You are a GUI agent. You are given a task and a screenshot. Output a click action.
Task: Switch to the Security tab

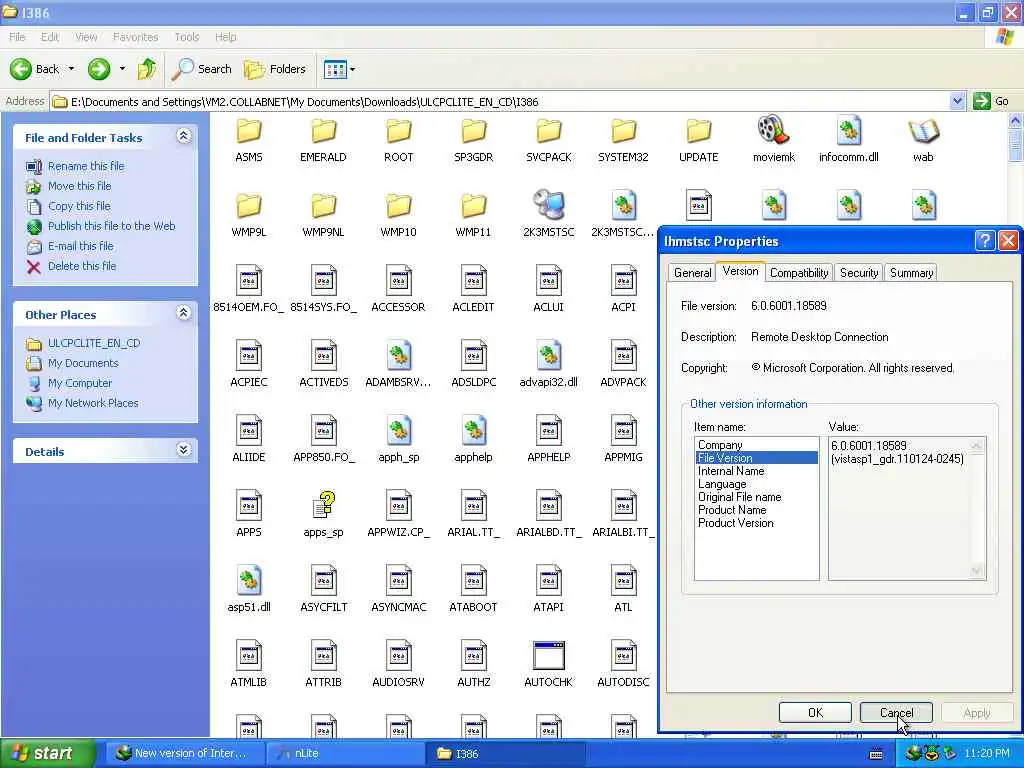click(x=859, y=273)
